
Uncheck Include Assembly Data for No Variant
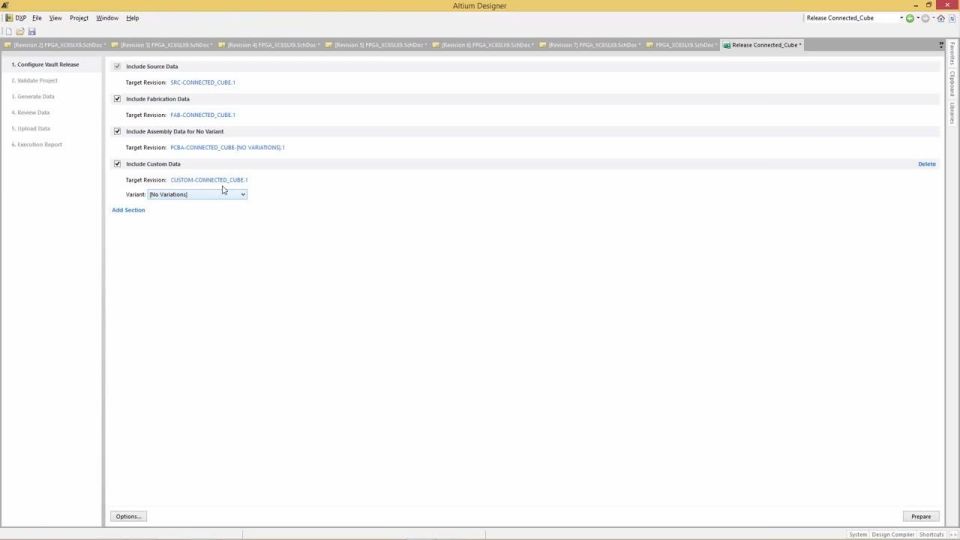[117, 131]
